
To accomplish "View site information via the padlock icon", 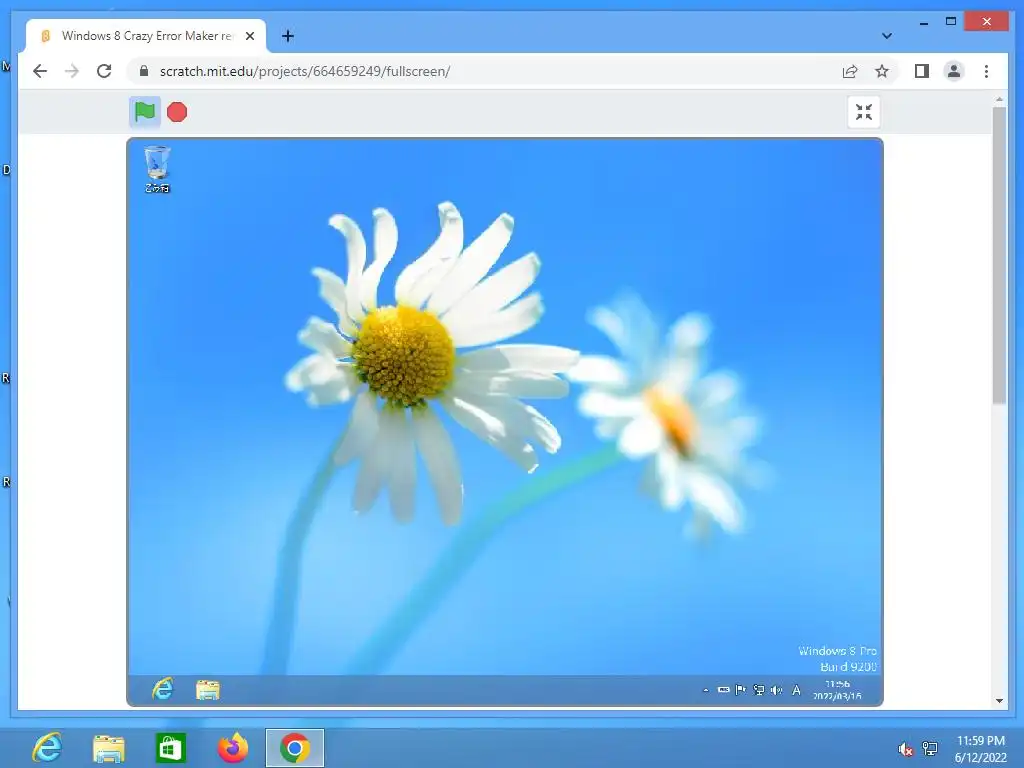I will point(144,71).
